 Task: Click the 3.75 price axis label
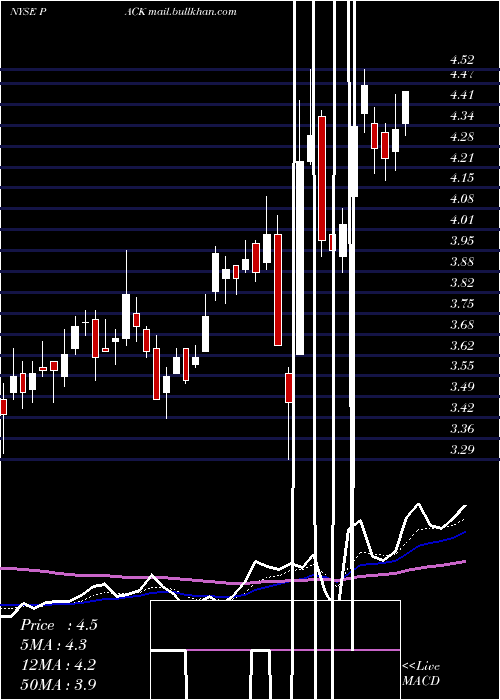click(462, 303)
